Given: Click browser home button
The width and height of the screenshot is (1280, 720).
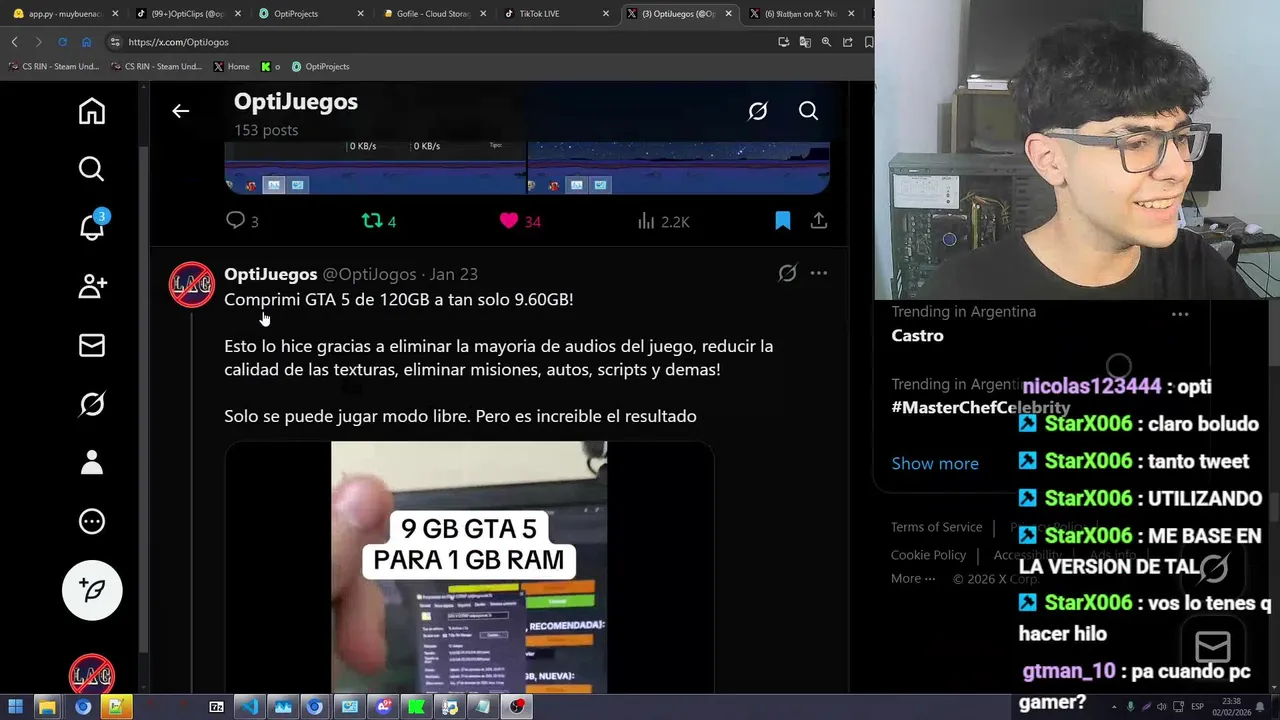Looking at the screenshot, I should pos(86,42).
